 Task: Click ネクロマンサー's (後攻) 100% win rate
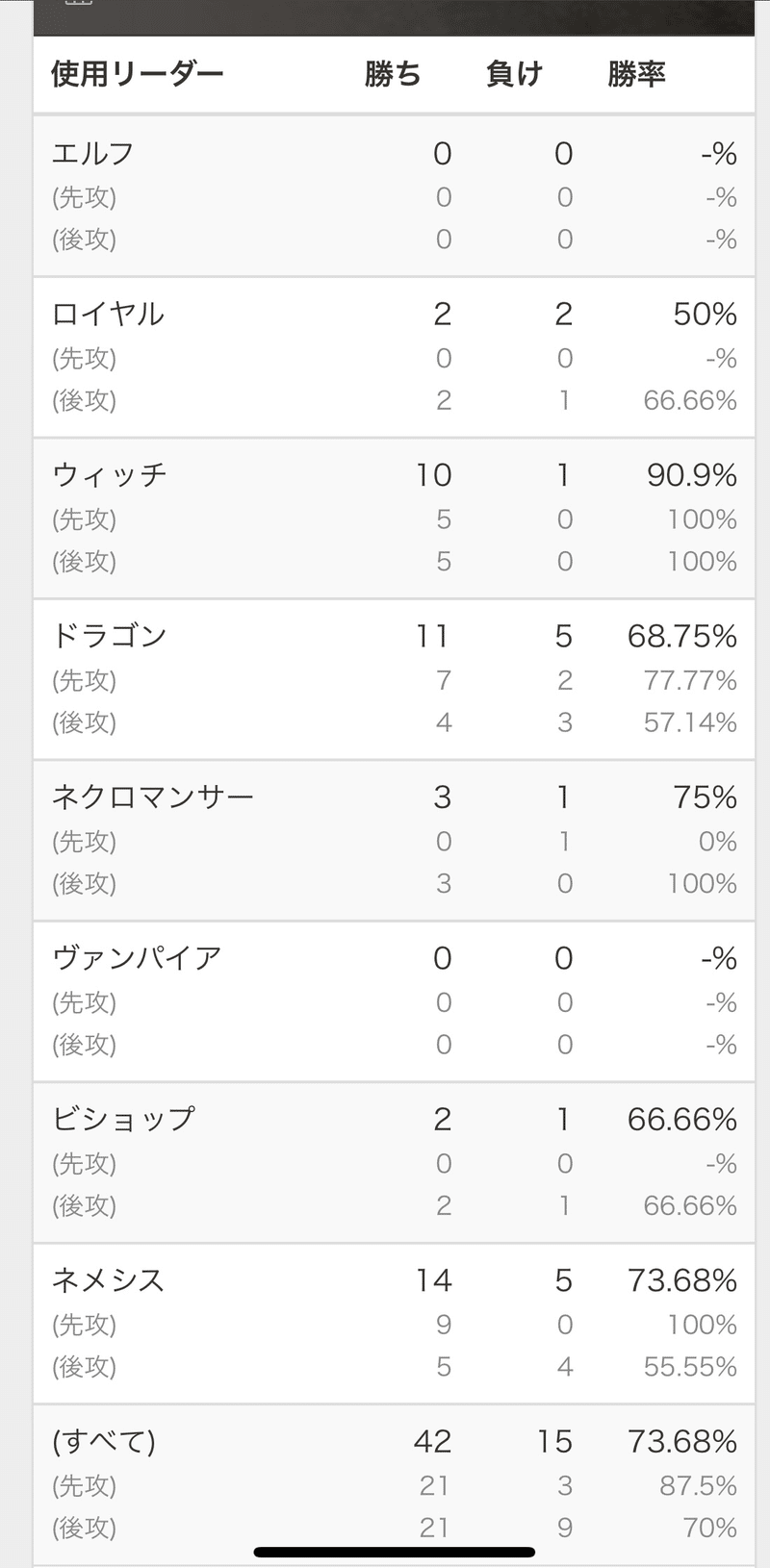click(703, 883)
